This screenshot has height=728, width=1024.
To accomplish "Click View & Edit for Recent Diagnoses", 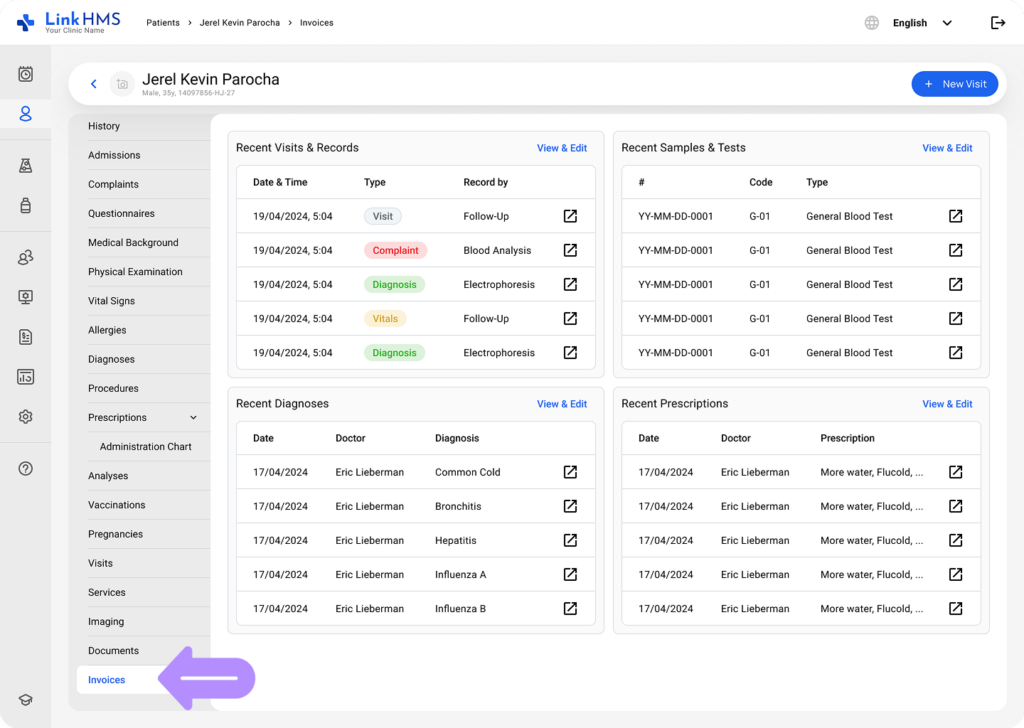I will tap(562, 404).
